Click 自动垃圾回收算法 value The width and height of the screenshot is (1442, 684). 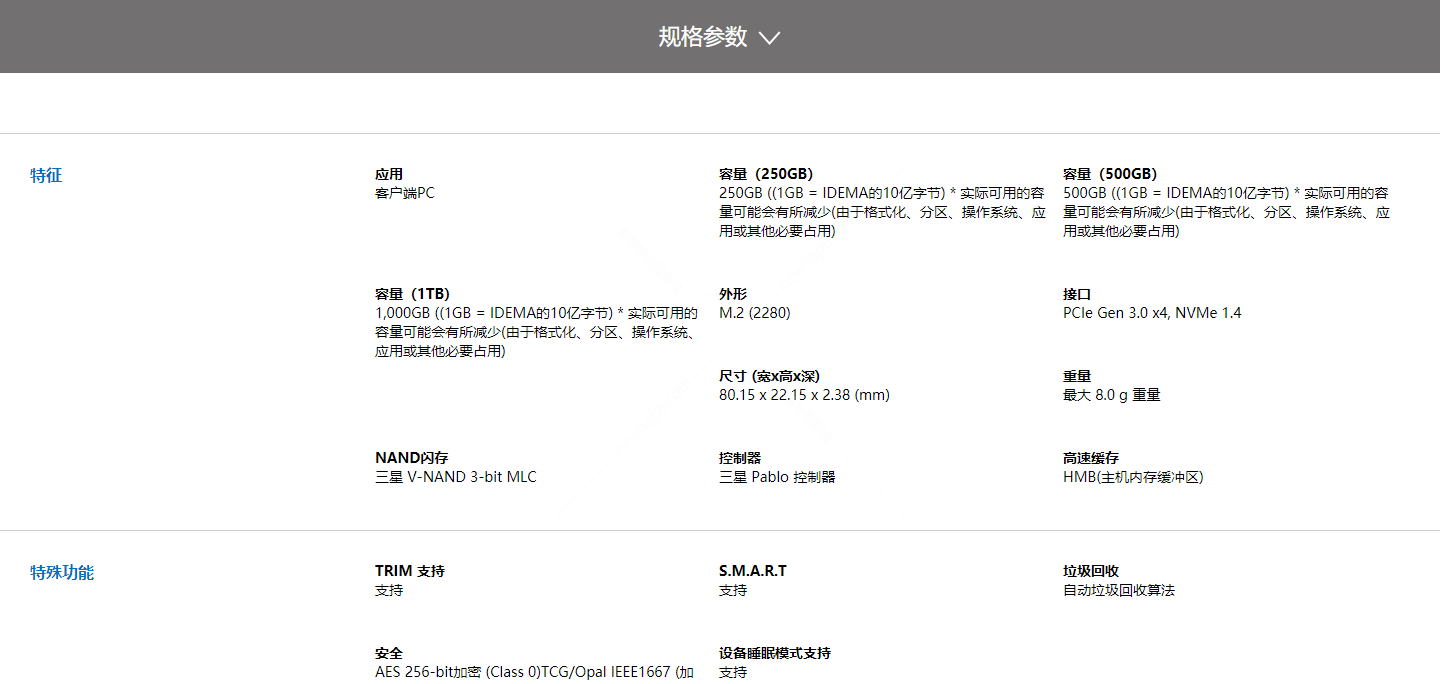[1119, 590]
